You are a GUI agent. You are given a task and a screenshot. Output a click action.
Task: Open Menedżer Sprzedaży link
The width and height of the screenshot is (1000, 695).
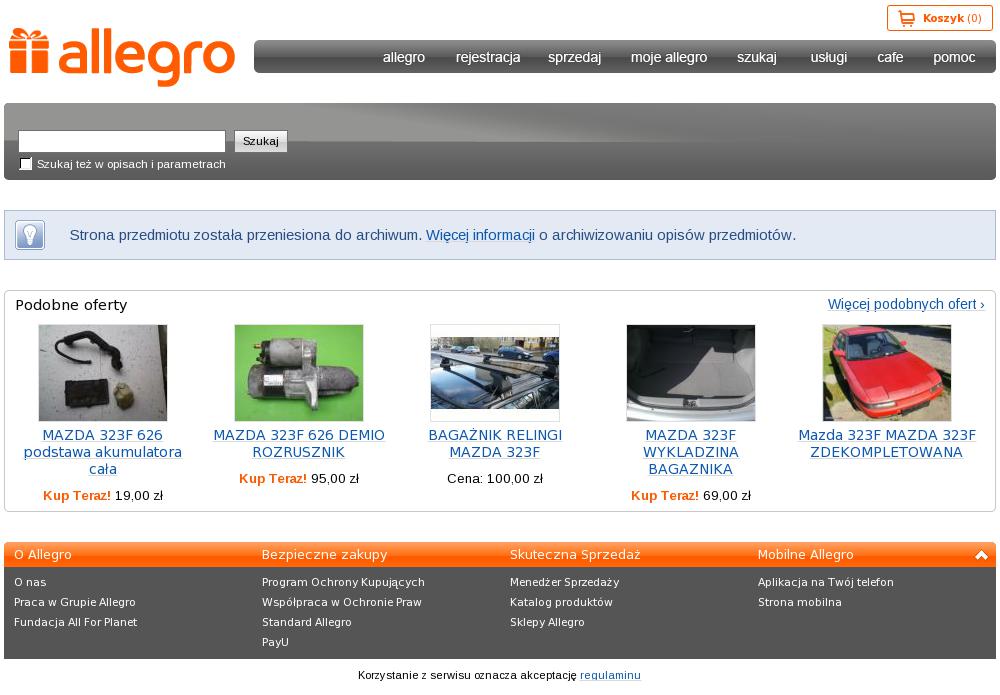point(564,582)
